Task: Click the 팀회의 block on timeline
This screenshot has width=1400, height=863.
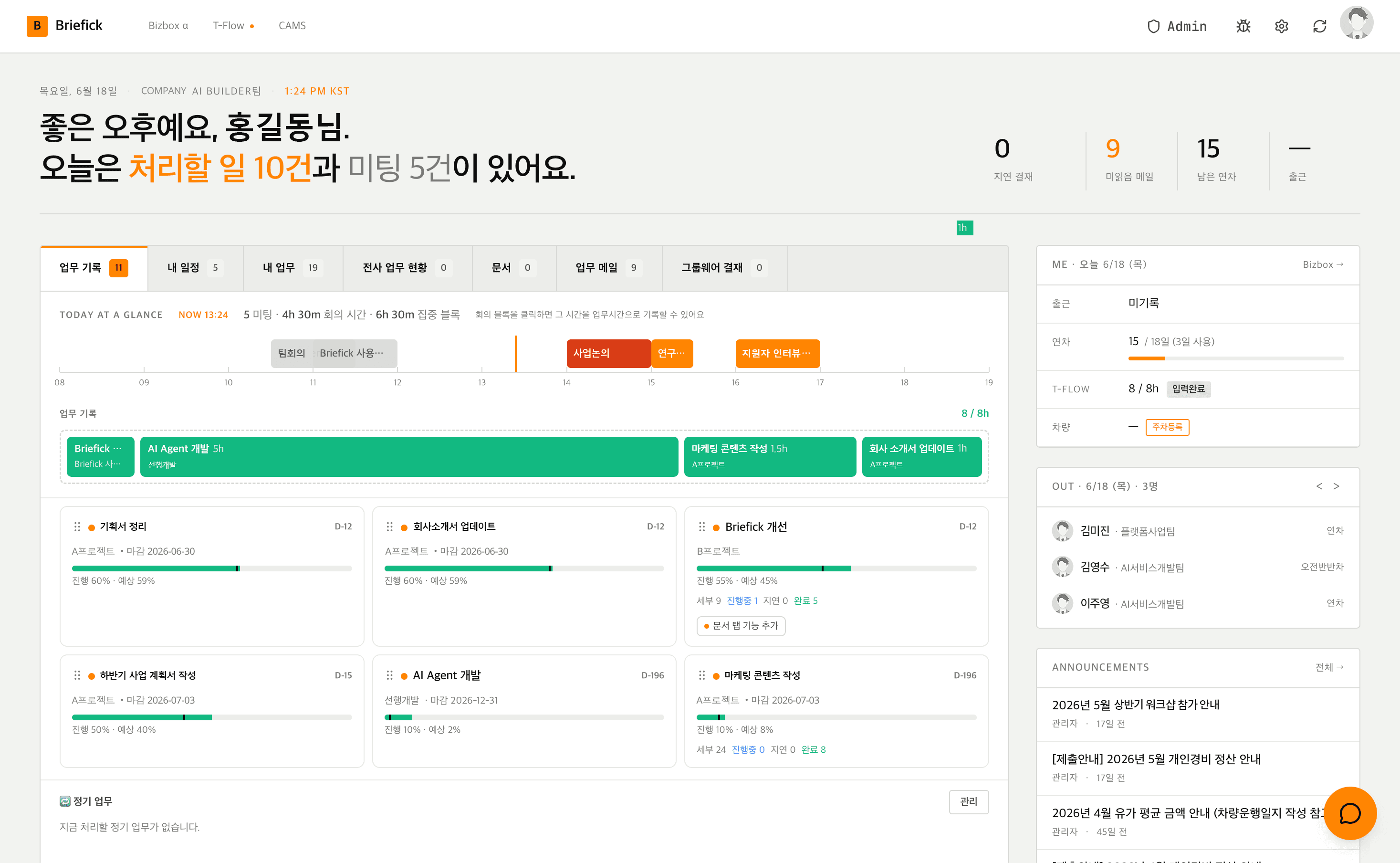Action: tap(292, 354)
